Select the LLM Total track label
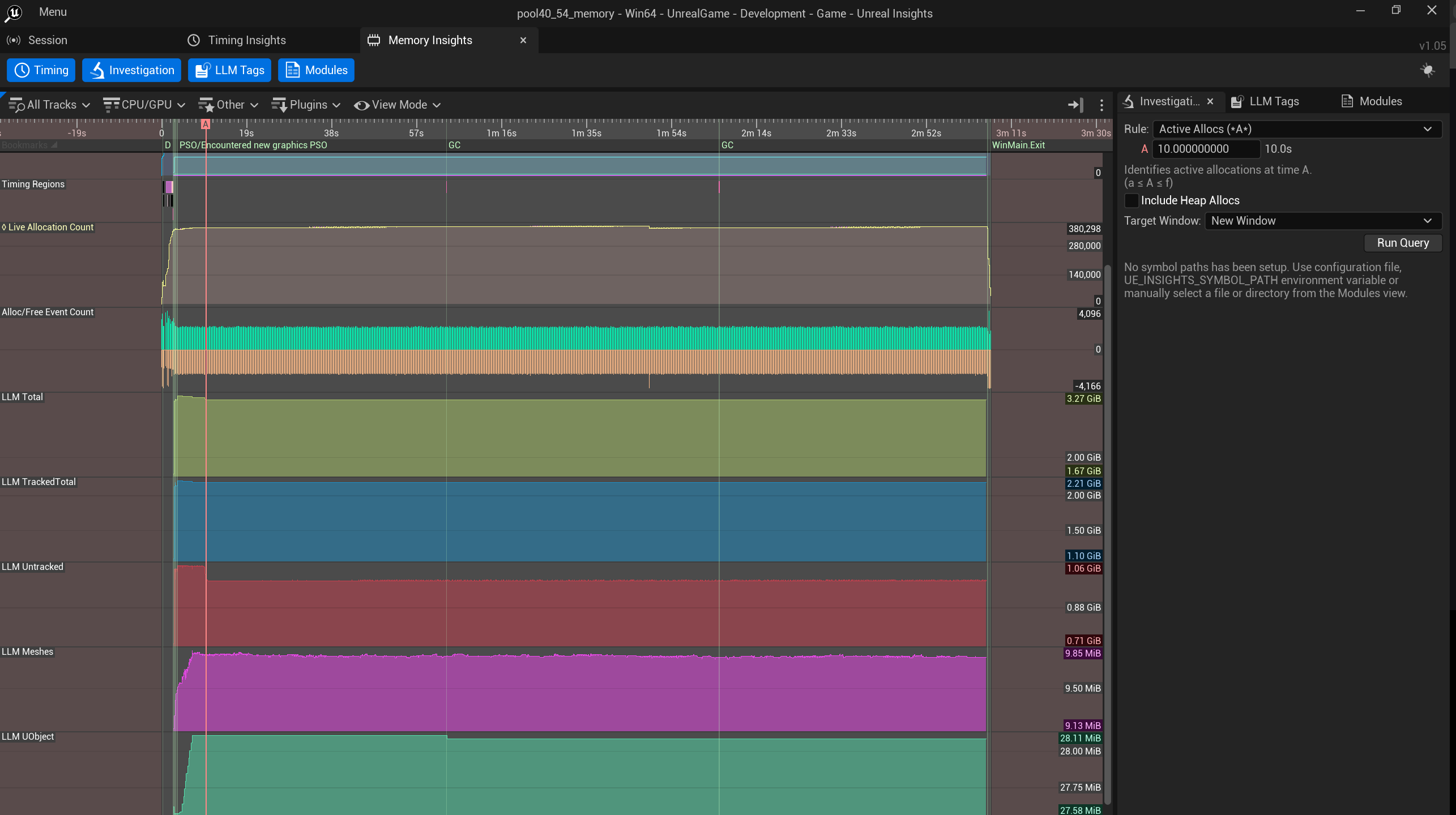1456x815 pixels. (22, 397)
